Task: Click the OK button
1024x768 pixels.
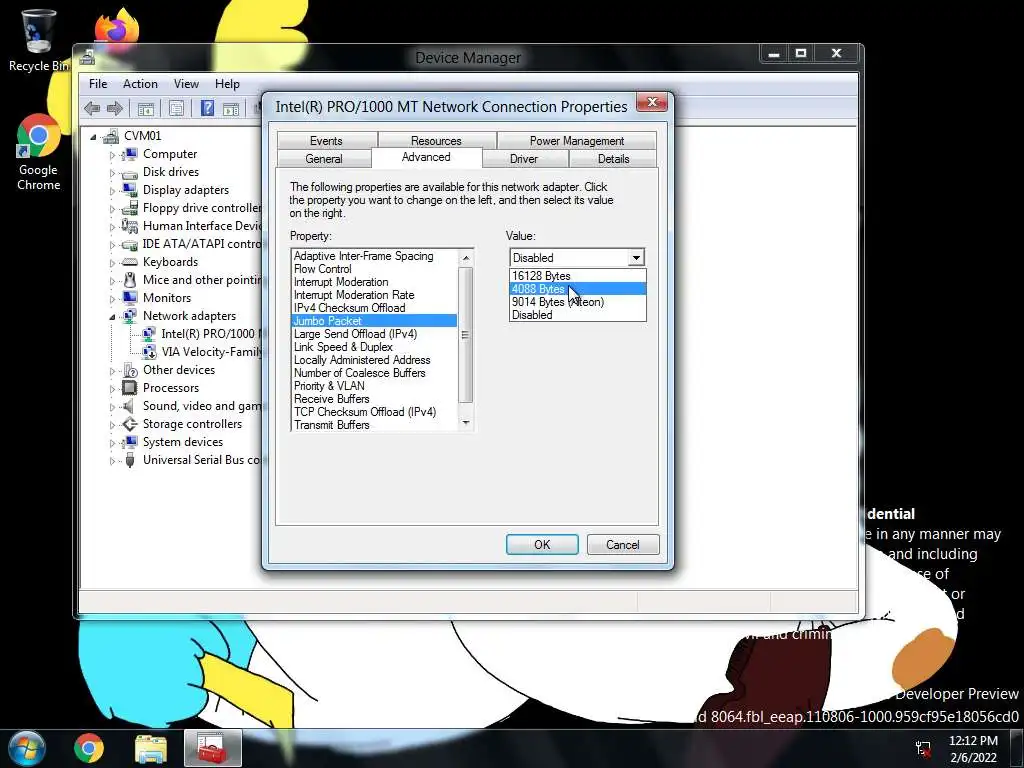Action: 542,545
